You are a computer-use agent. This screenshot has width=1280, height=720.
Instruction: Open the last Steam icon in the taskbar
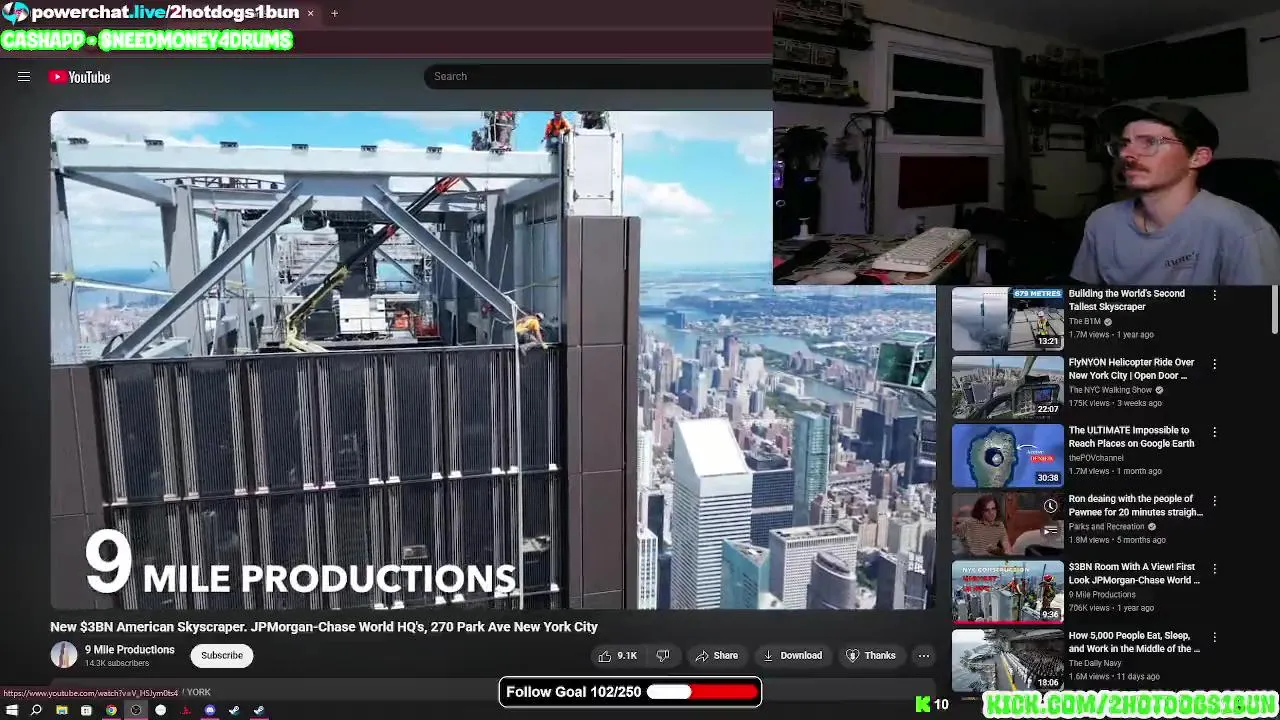pos(259,710)
